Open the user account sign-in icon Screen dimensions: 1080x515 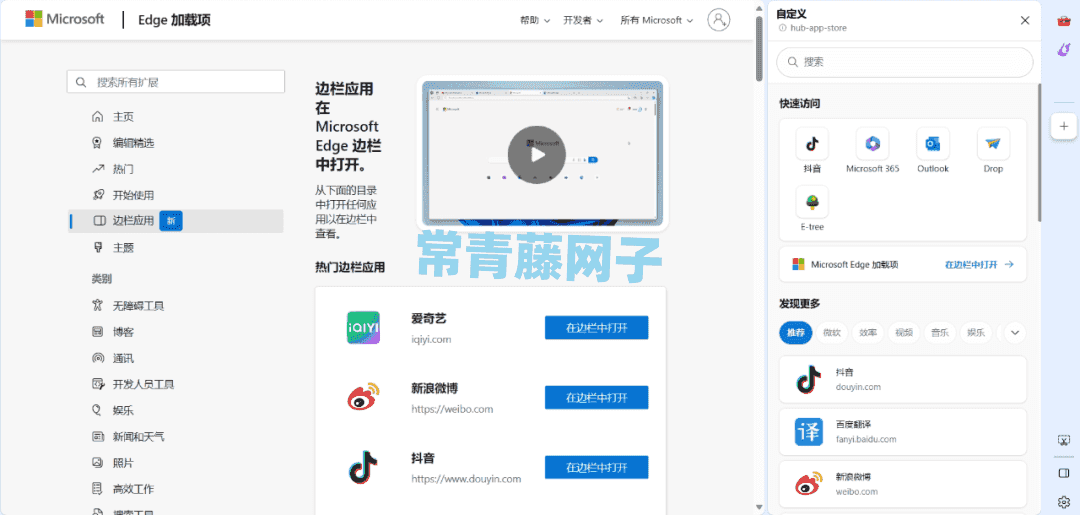718,19
